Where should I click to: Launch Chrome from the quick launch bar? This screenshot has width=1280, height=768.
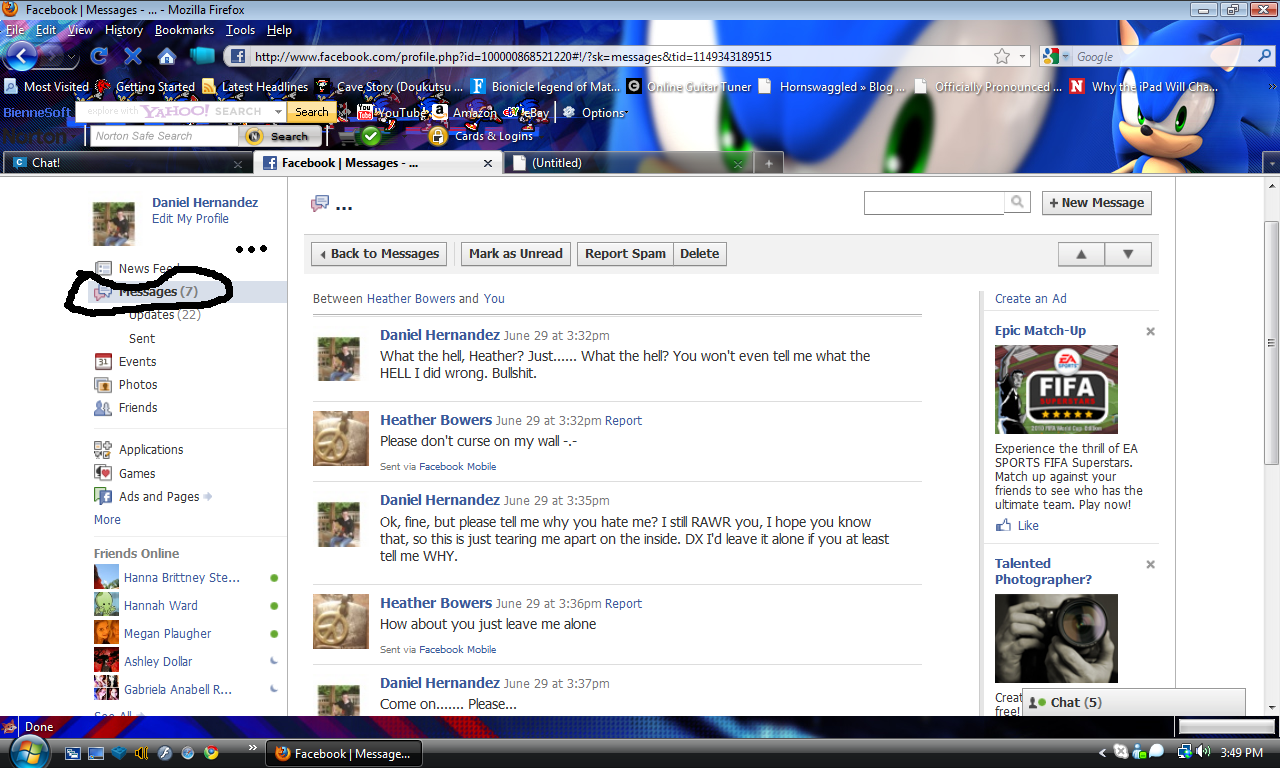(x=211, y=752)
